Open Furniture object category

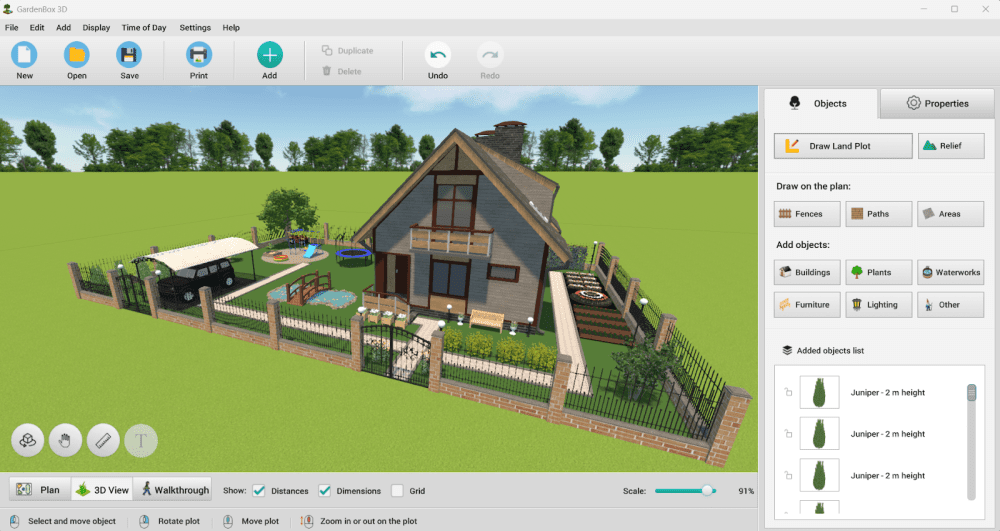coord(807,305)
